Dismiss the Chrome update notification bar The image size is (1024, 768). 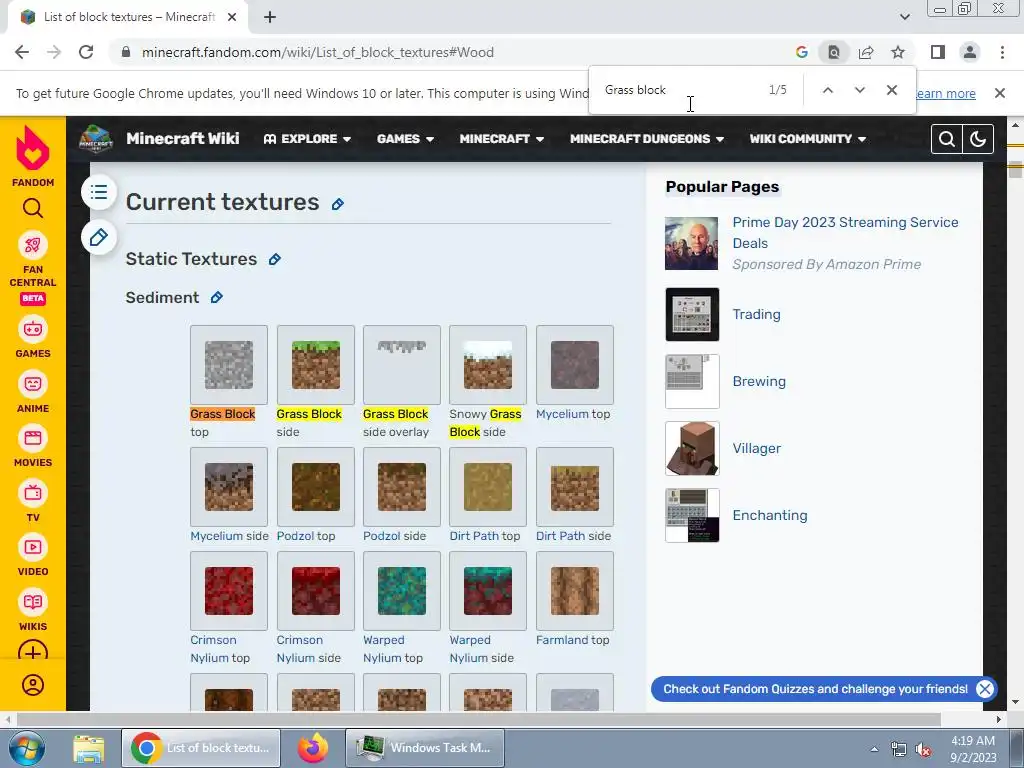999,93
